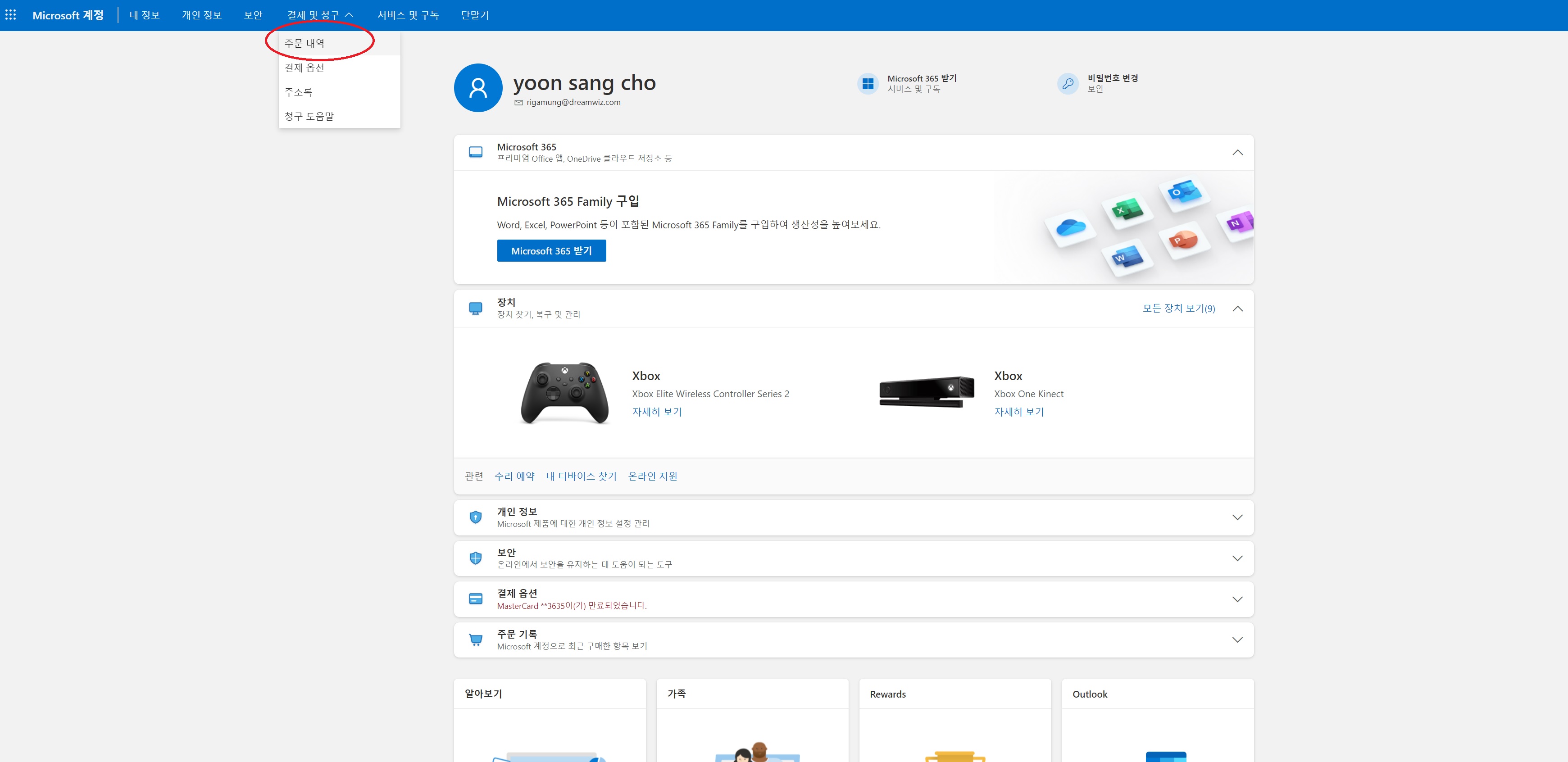Click the Xbox controller image

564,393
